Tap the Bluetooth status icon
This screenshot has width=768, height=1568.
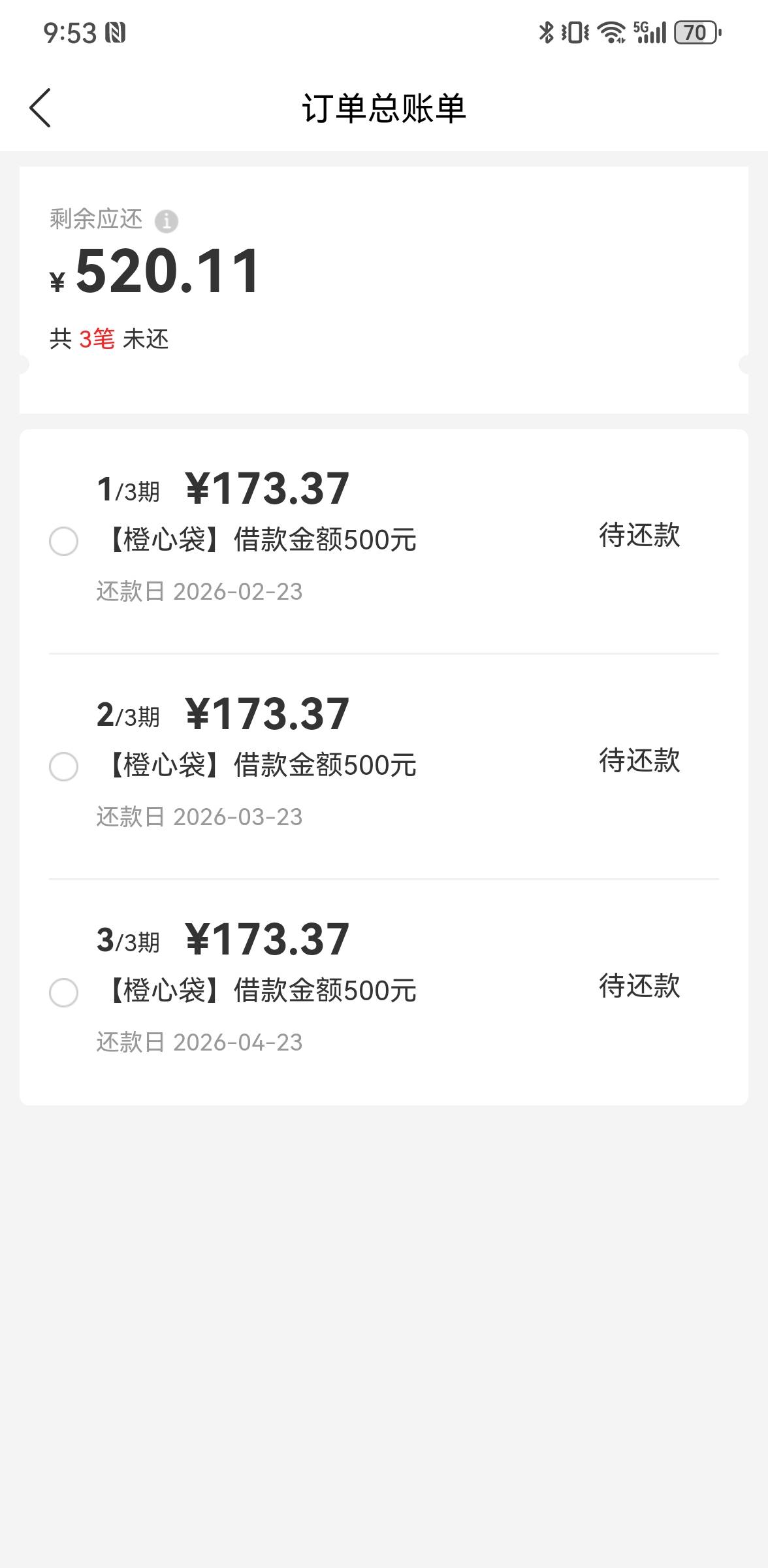546,32
